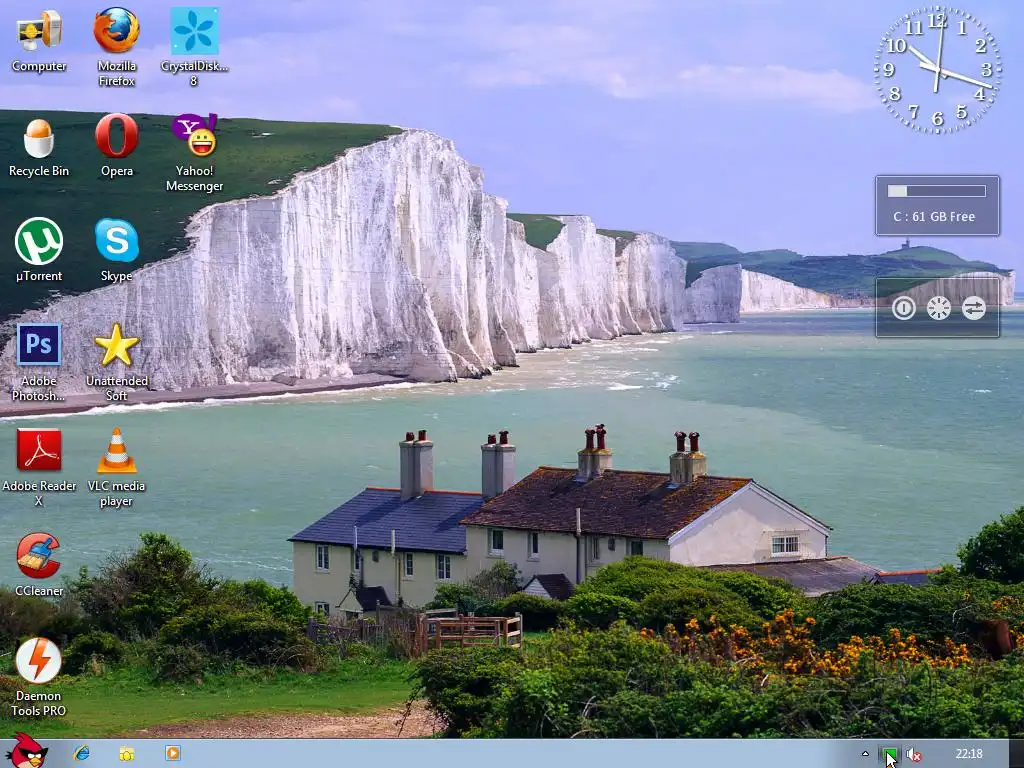1024x768 pixels.
Task: Open the CCleaner desktop icon
Action: click(x=39, y=564)
